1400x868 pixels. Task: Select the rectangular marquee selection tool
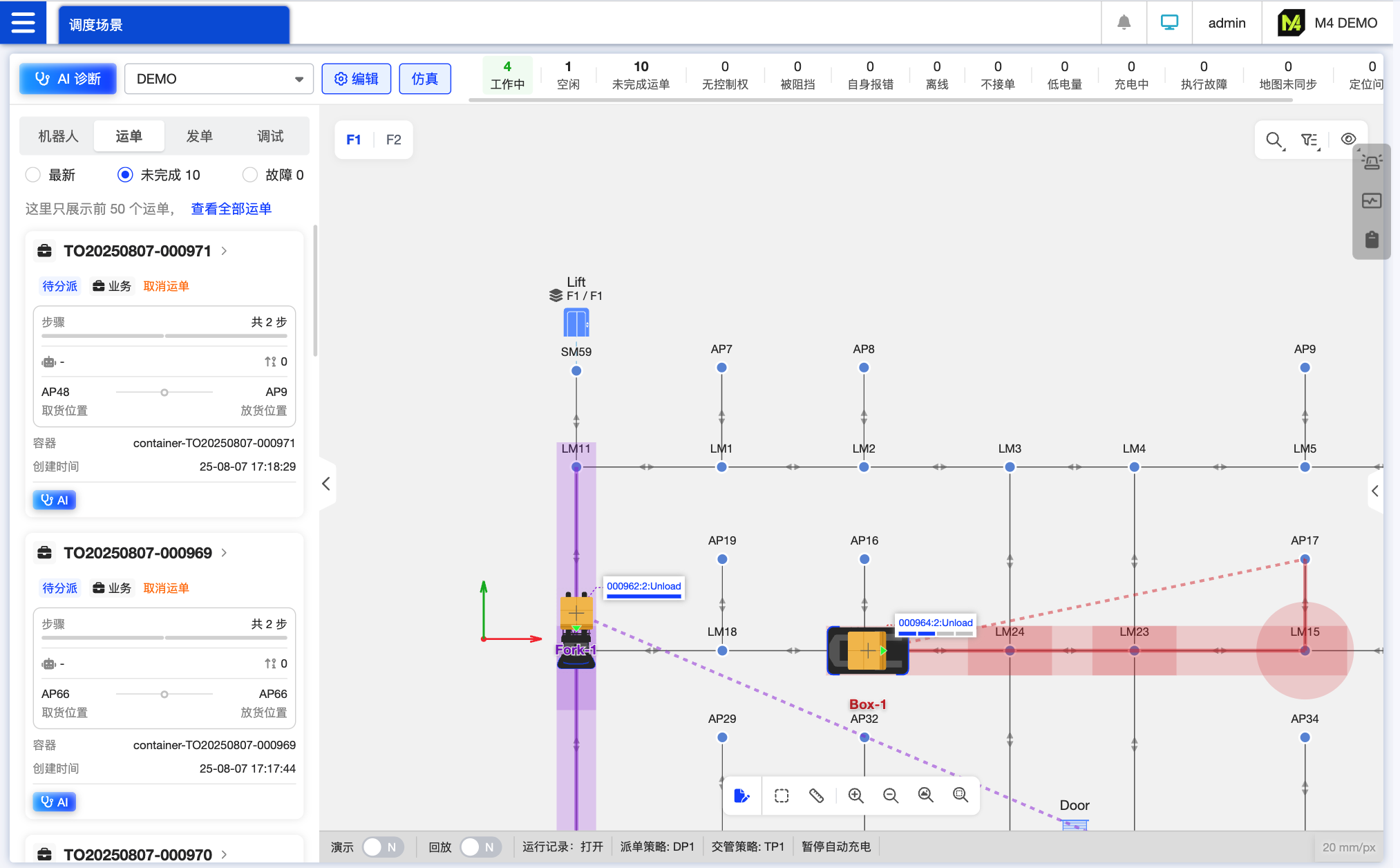(782, 795)
